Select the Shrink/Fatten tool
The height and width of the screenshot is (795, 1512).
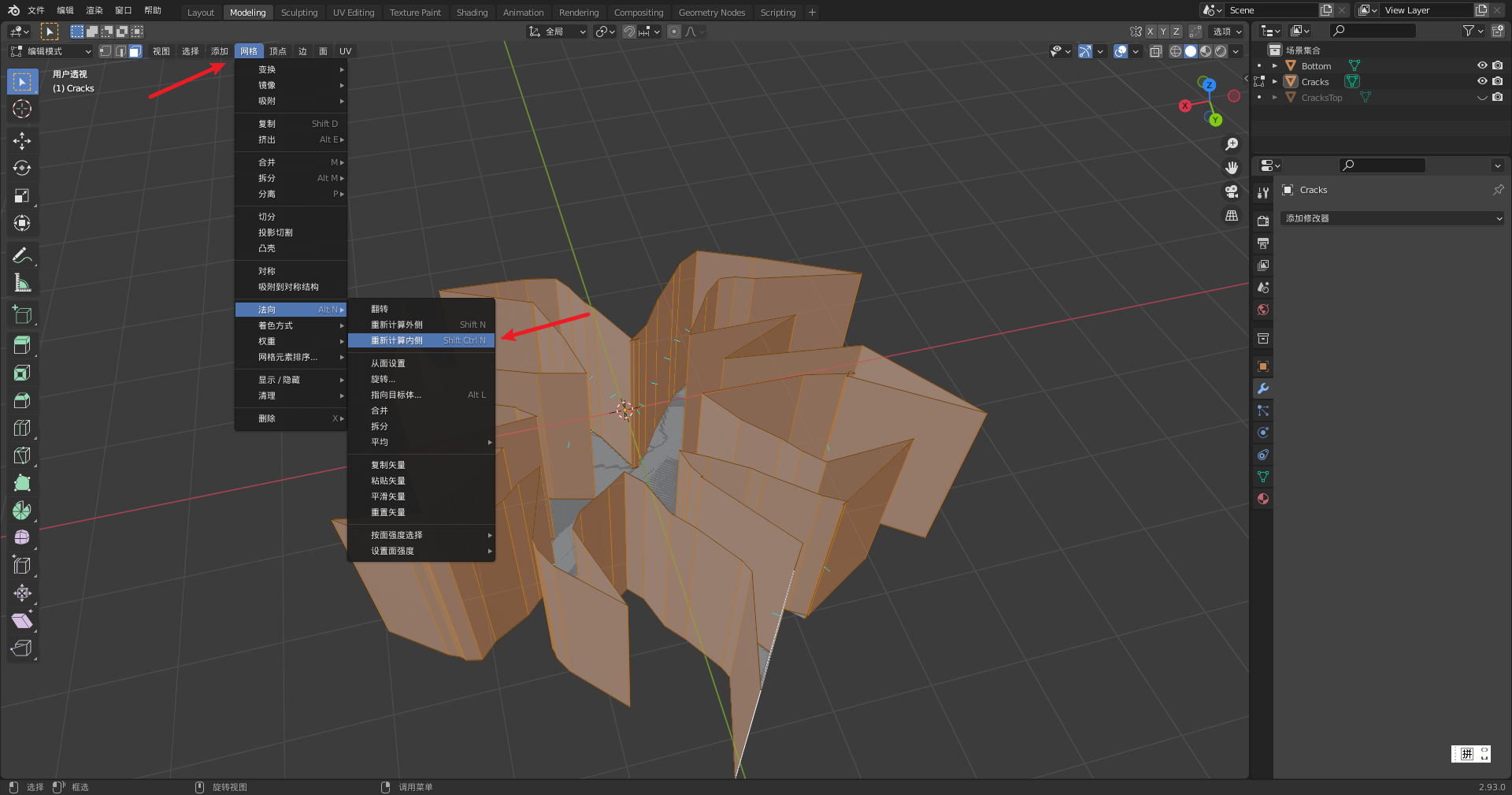(22, 593)
